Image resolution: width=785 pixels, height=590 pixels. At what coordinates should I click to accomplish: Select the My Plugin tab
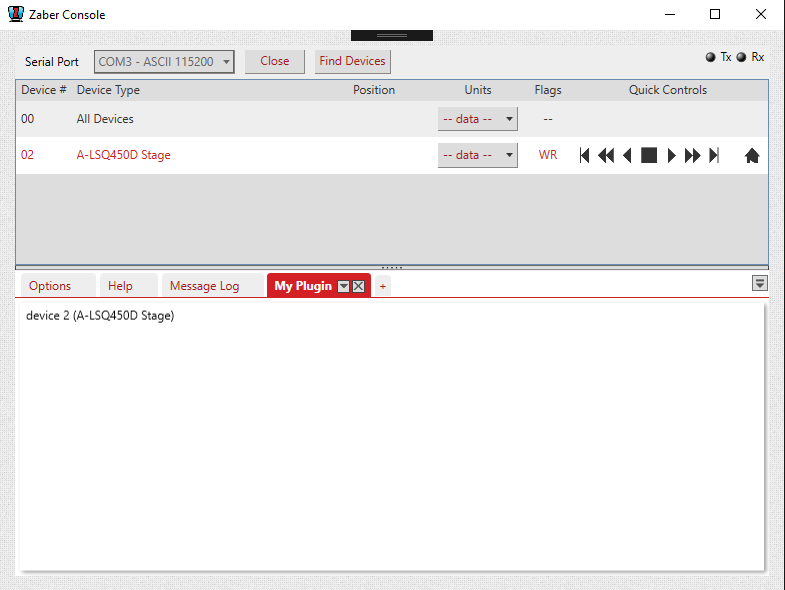click(303, 286)
